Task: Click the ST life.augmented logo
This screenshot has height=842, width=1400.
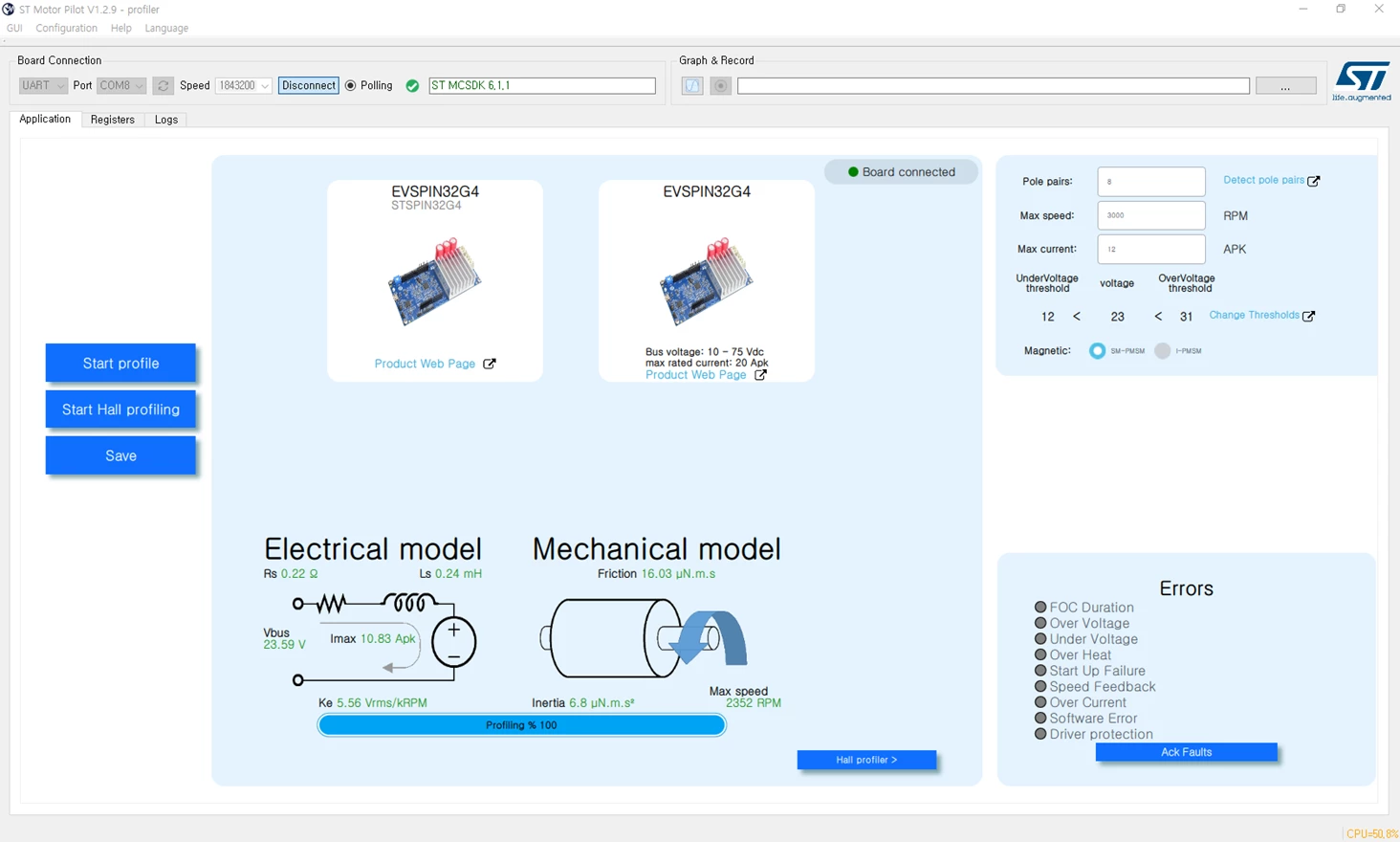Action: pos(1362,82)
